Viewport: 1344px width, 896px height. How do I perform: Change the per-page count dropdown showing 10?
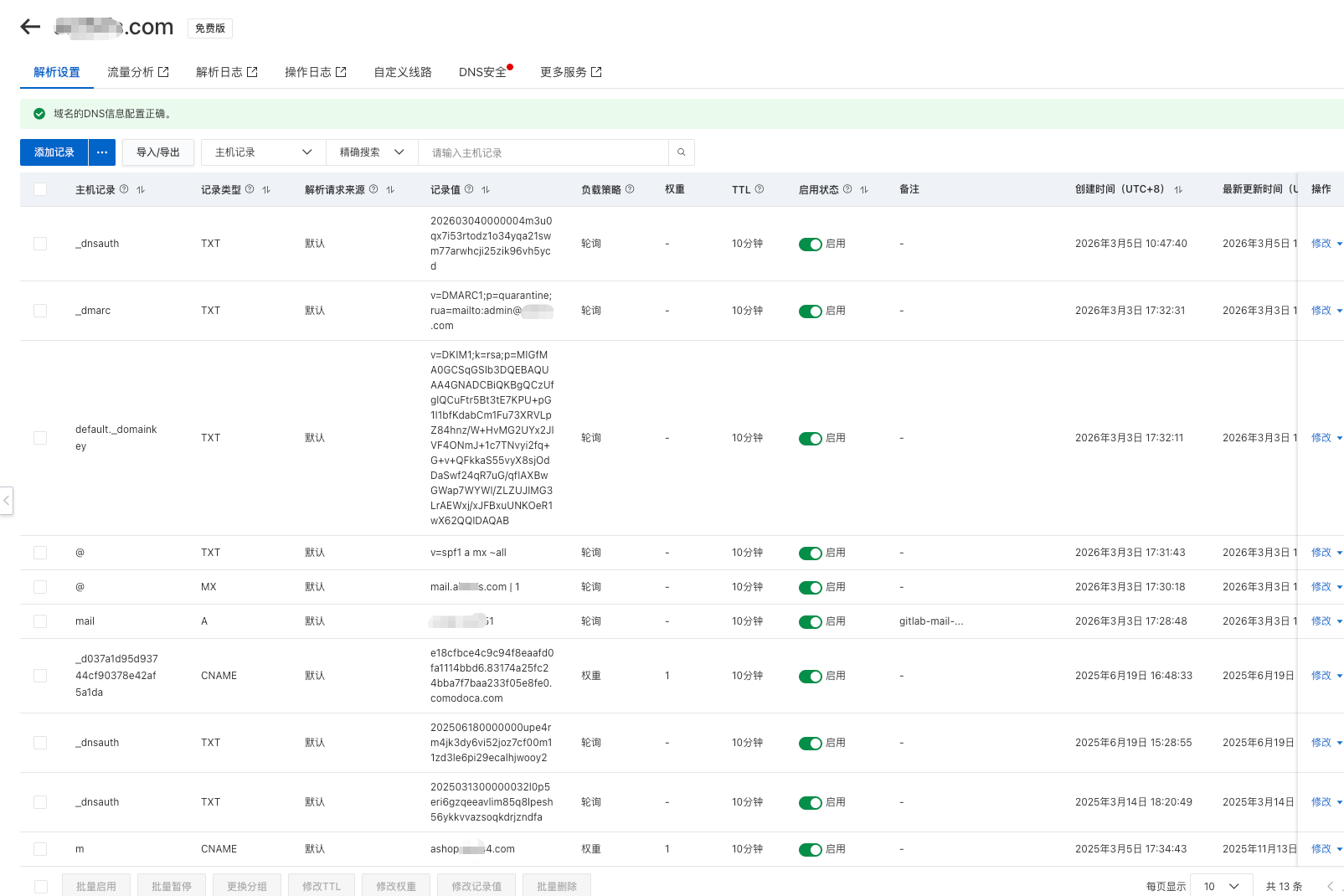click(x=1221, y=886)
